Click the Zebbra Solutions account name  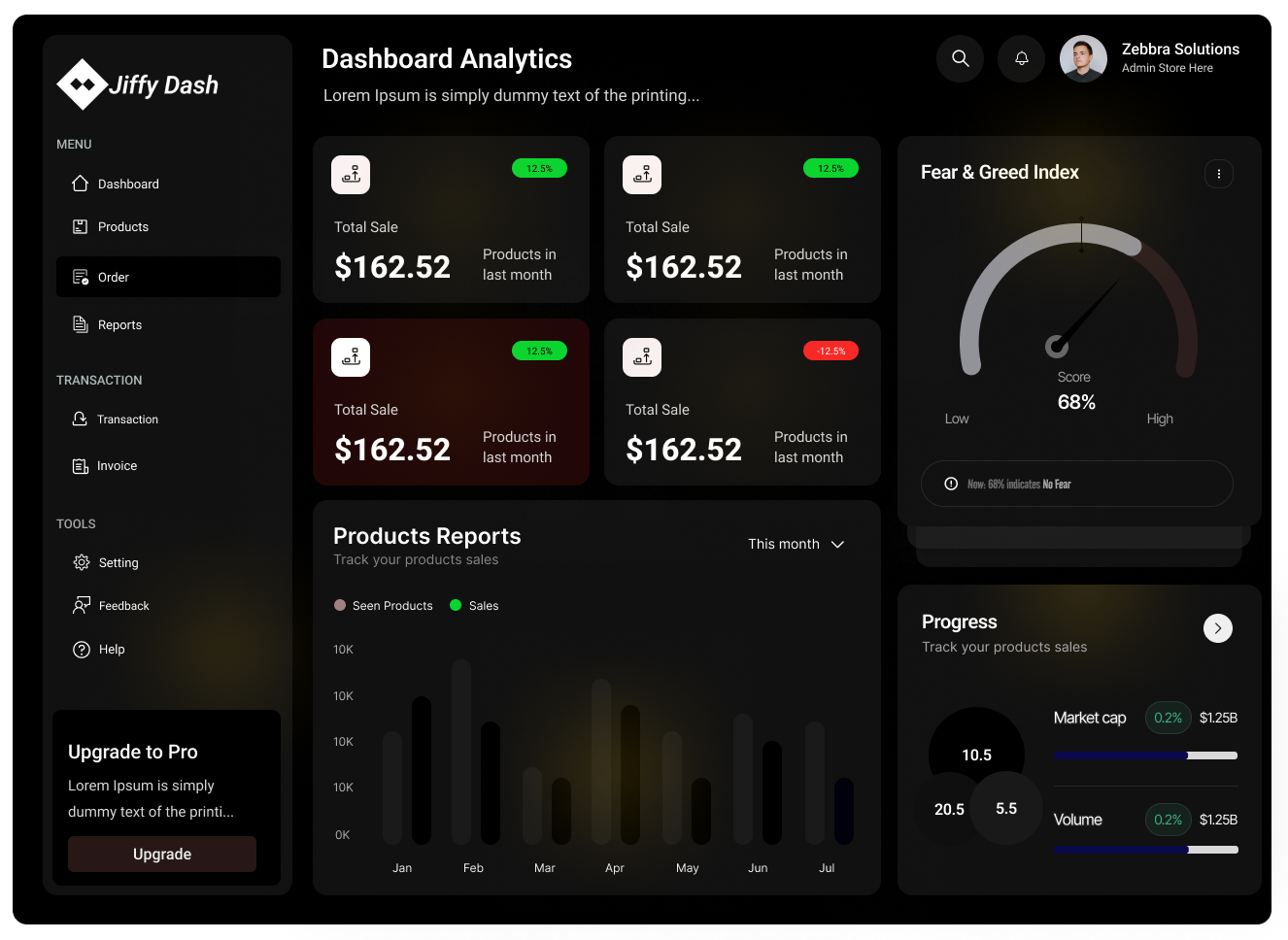coord(1179,50)
